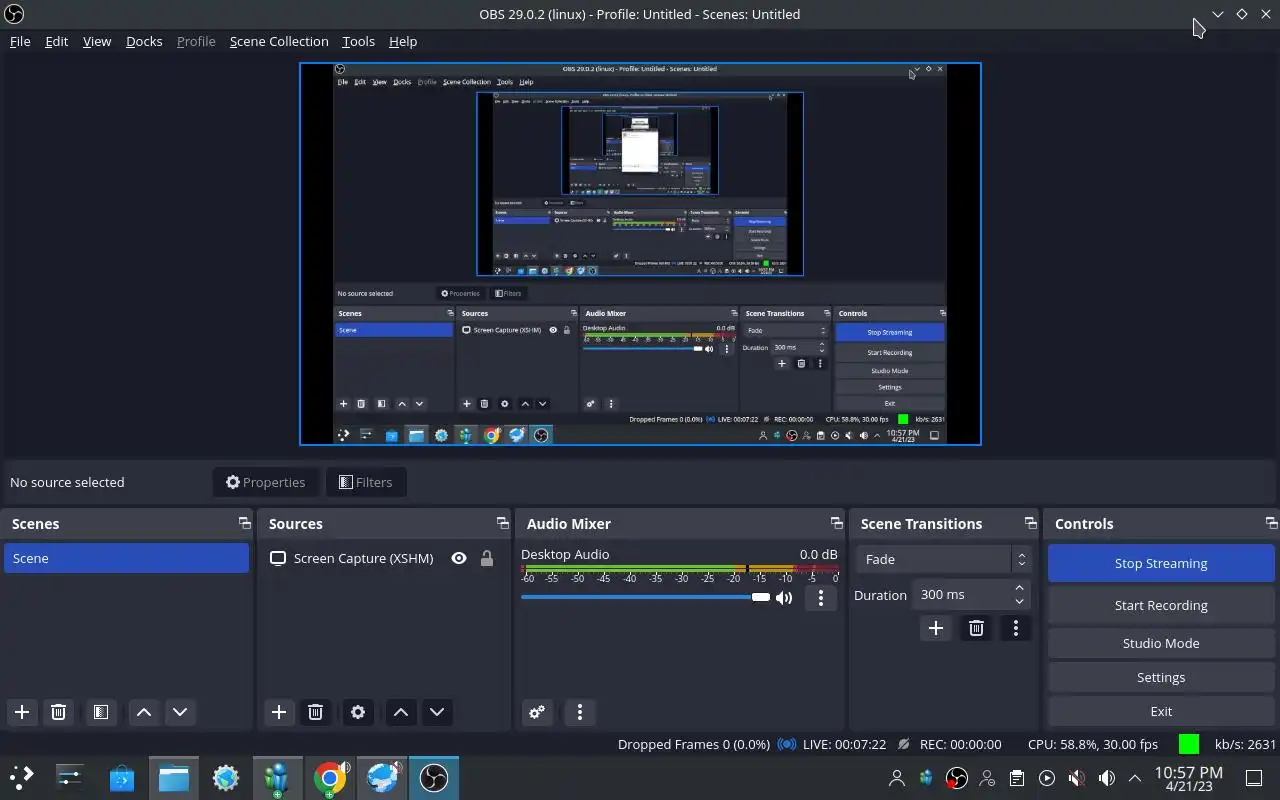Mute Desktop Audio with the speaker icon
This screenshot has height=800, width=1280.
(784, 598)
